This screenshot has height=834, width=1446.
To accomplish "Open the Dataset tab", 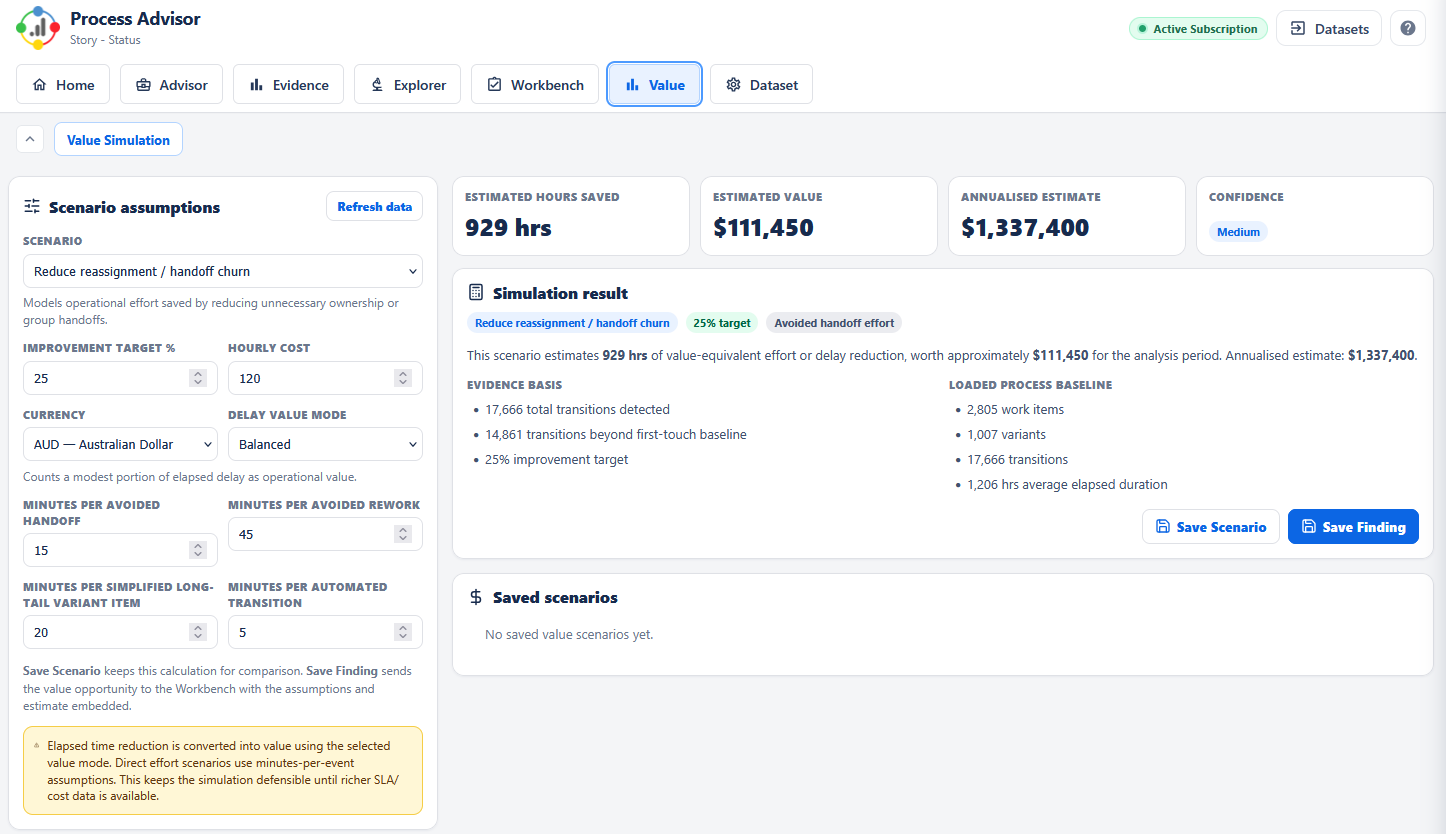I will click(x=761, y=84).
